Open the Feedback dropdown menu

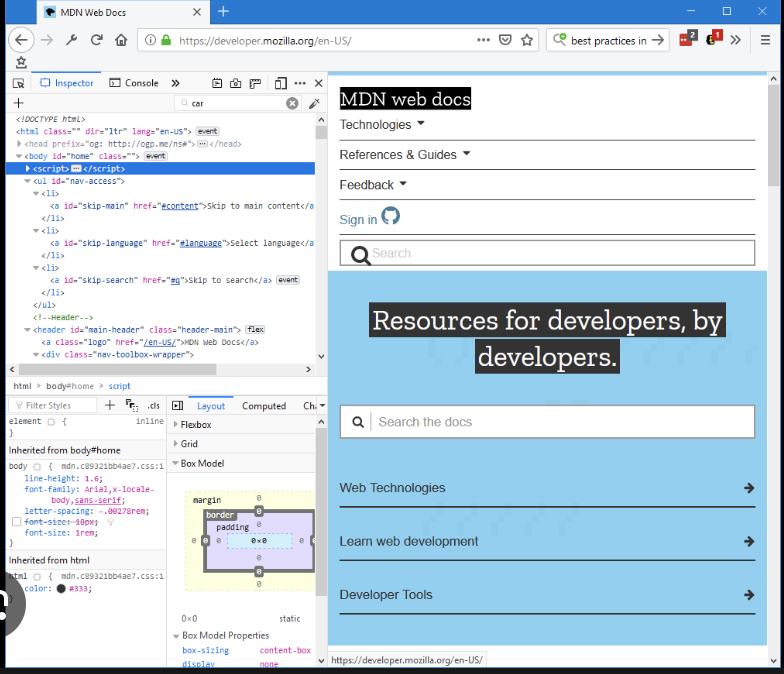(x=373, y=185)
